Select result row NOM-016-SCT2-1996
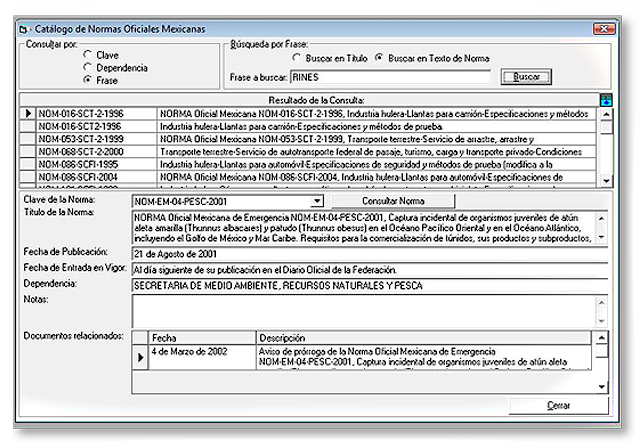This screenshot has width=640, height=448. [x=308, y=126]
